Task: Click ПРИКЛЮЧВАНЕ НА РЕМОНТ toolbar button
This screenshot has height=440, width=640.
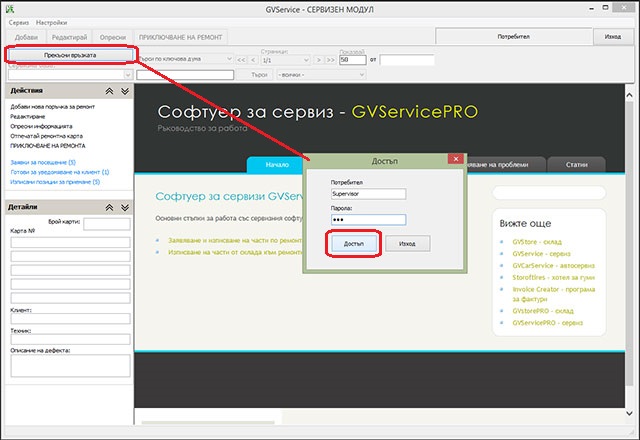Action: 180,37
